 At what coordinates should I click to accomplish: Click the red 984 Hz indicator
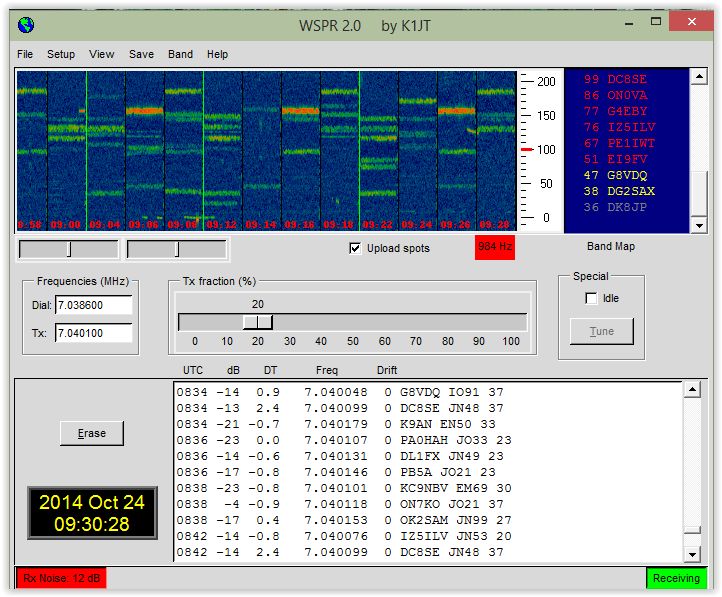(x=495, y=247)
